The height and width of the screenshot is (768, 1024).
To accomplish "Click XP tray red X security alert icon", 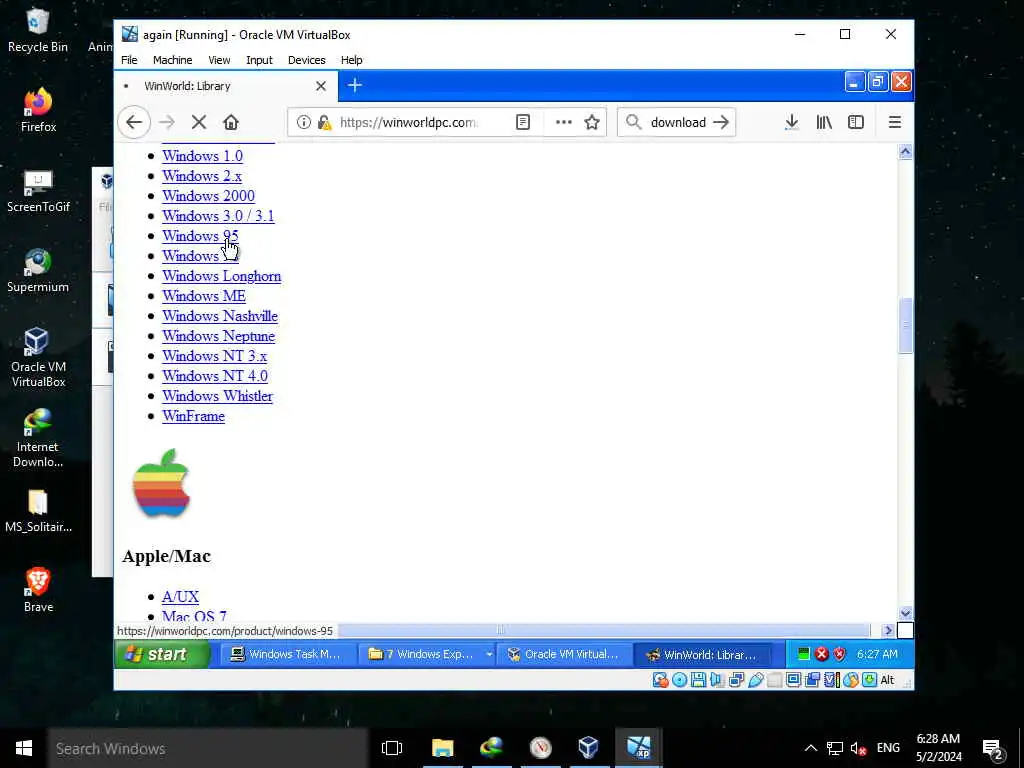I will pyautogui.click(x=822, y=654).
